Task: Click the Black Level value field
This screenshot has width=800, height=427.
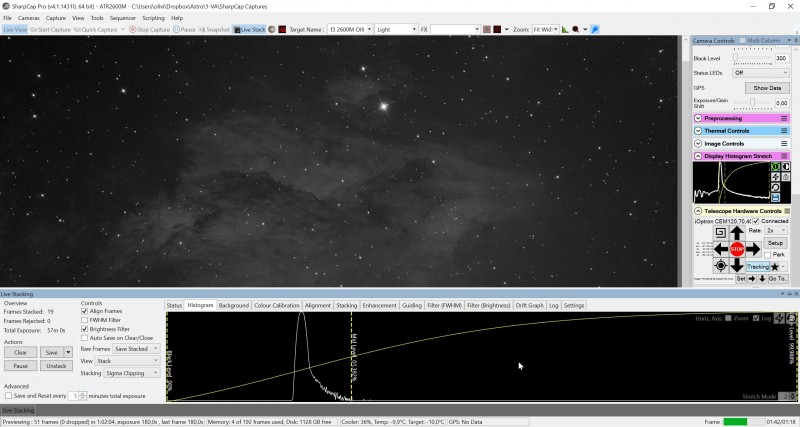Action: [x=782, y=58]
